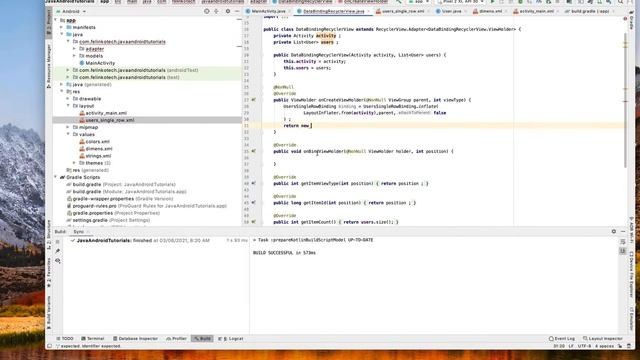Expand the manifests folder
Image resolution: width=640 pixels, height=360 pixels.
(62, 27)
